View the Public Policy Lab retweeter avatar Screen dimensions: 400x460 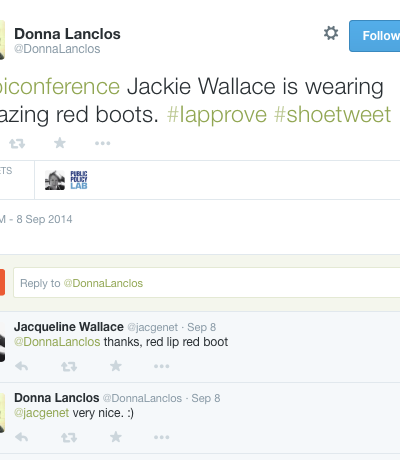click(79, 180)
